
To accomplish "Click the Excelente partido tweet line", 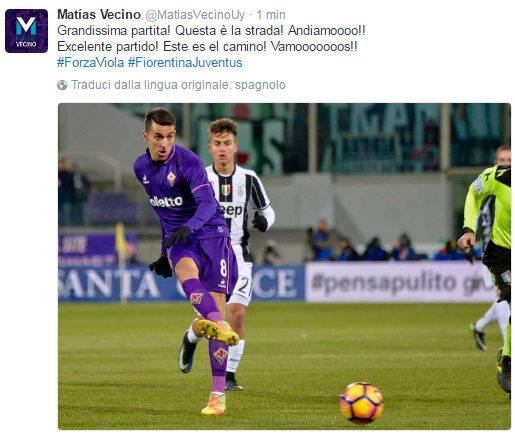I will [x=207, y=47].
